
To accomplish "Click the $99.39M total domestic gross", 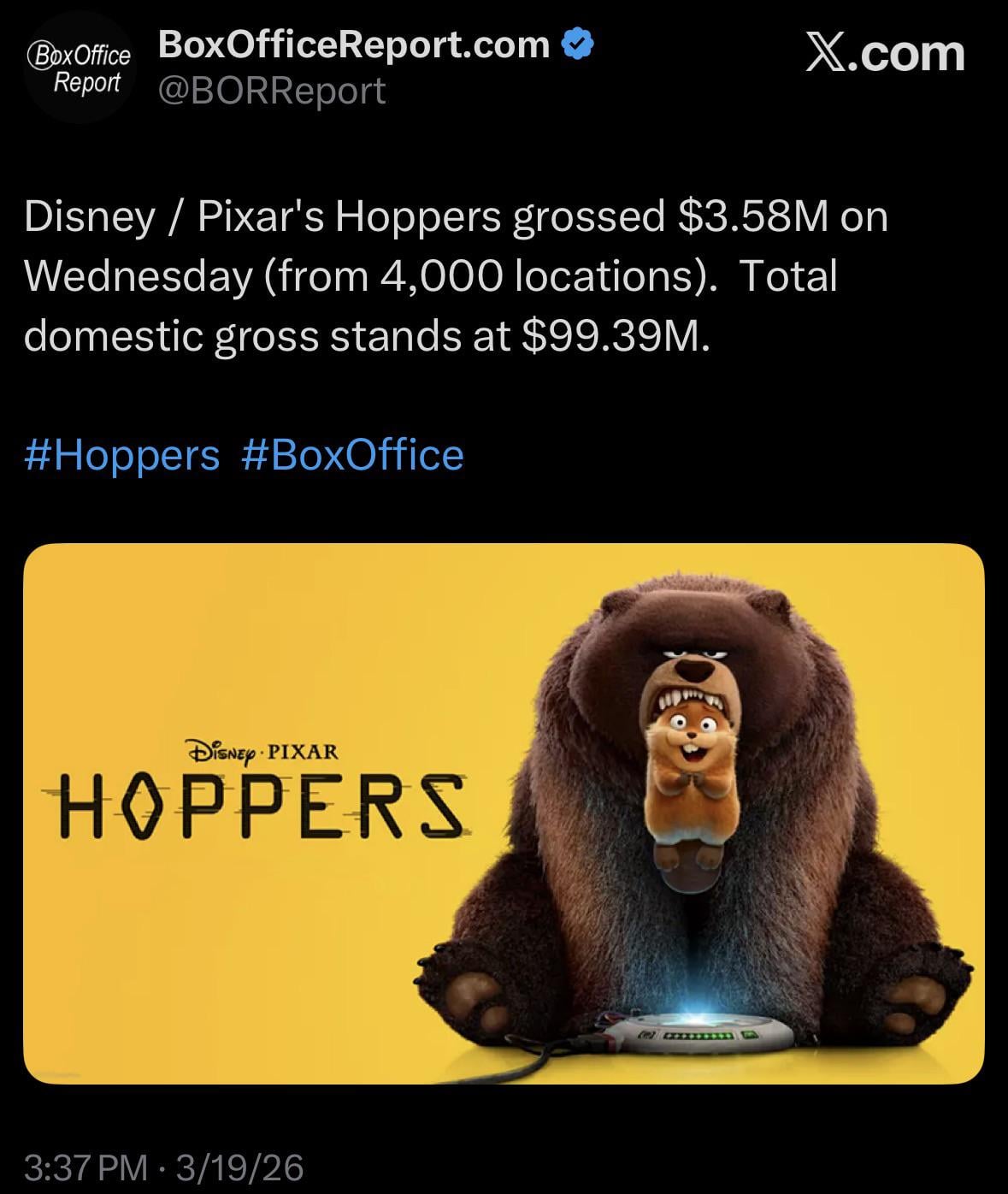I will [x=614, y=336].
